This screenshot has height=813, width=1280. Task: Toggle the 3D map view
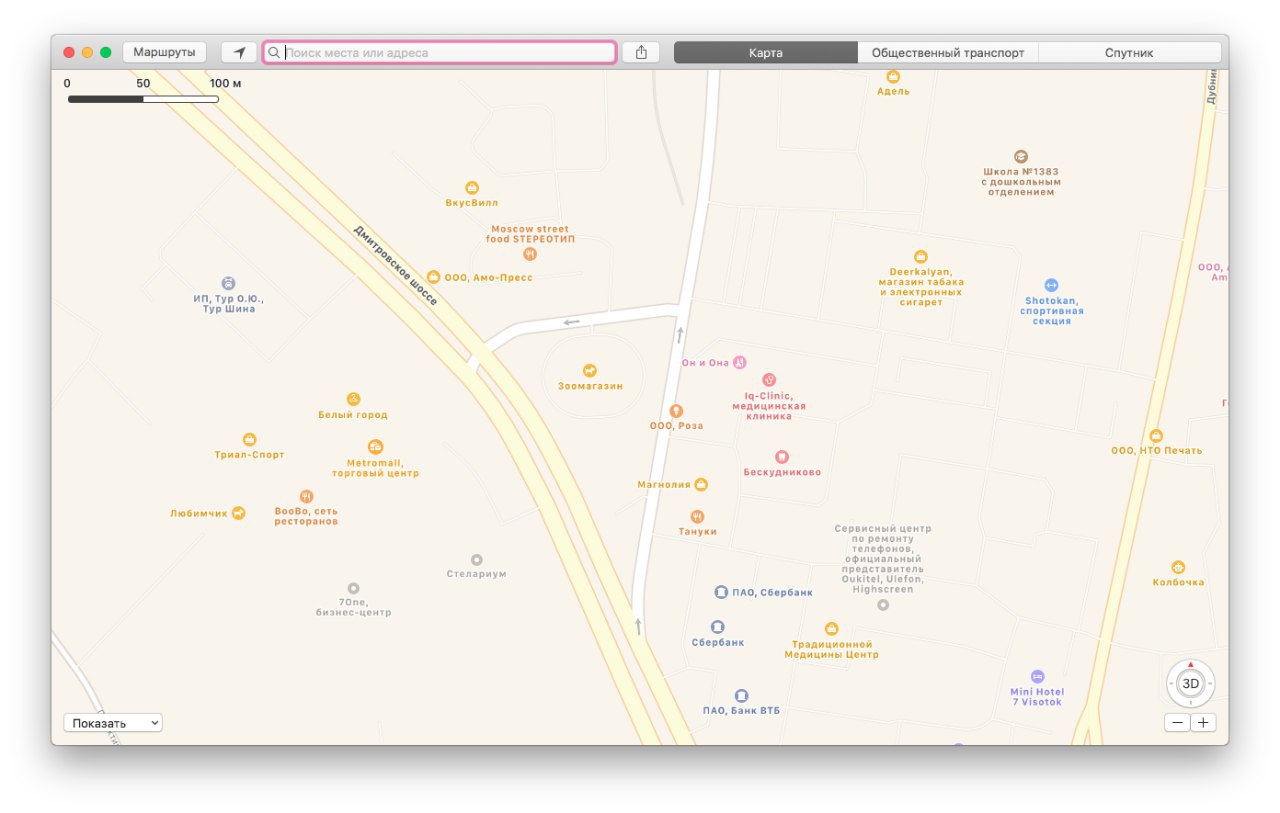coord(1191,684)
